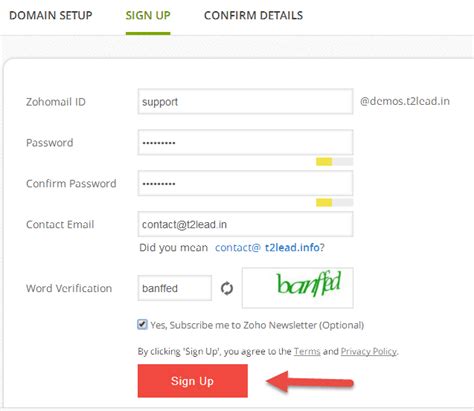474x411 pixels.
Task: Open the Privacy Policy link
Action: tap(369, 351)
